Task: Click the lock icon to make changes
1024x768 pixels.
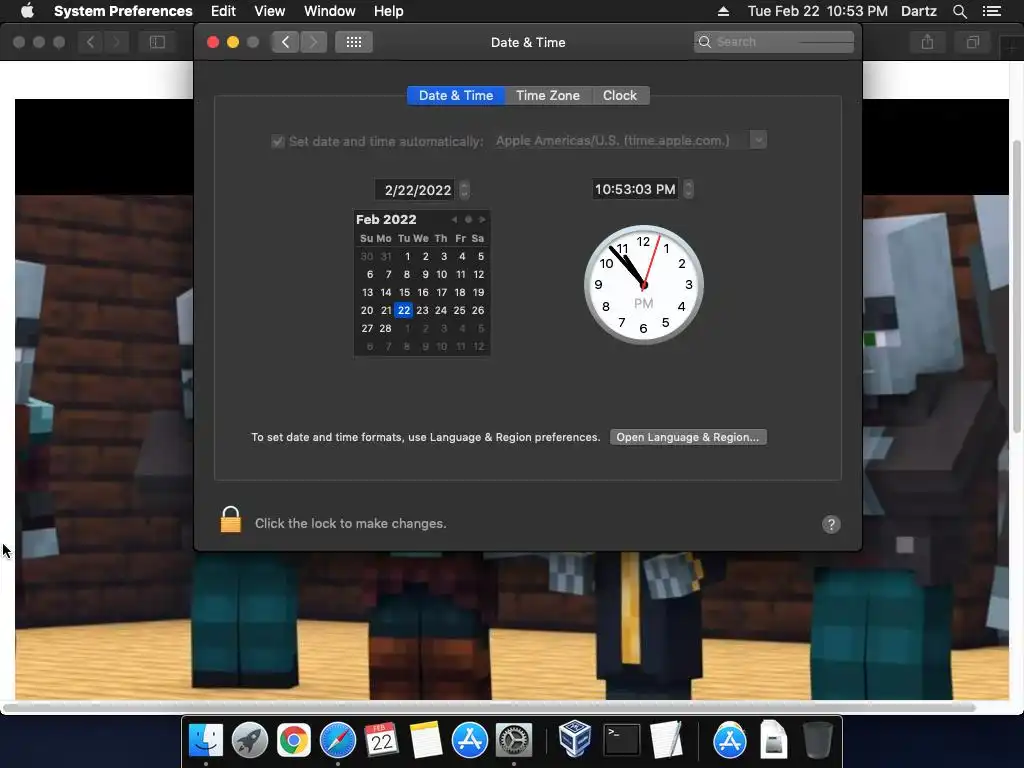Action: coord(231,520)
